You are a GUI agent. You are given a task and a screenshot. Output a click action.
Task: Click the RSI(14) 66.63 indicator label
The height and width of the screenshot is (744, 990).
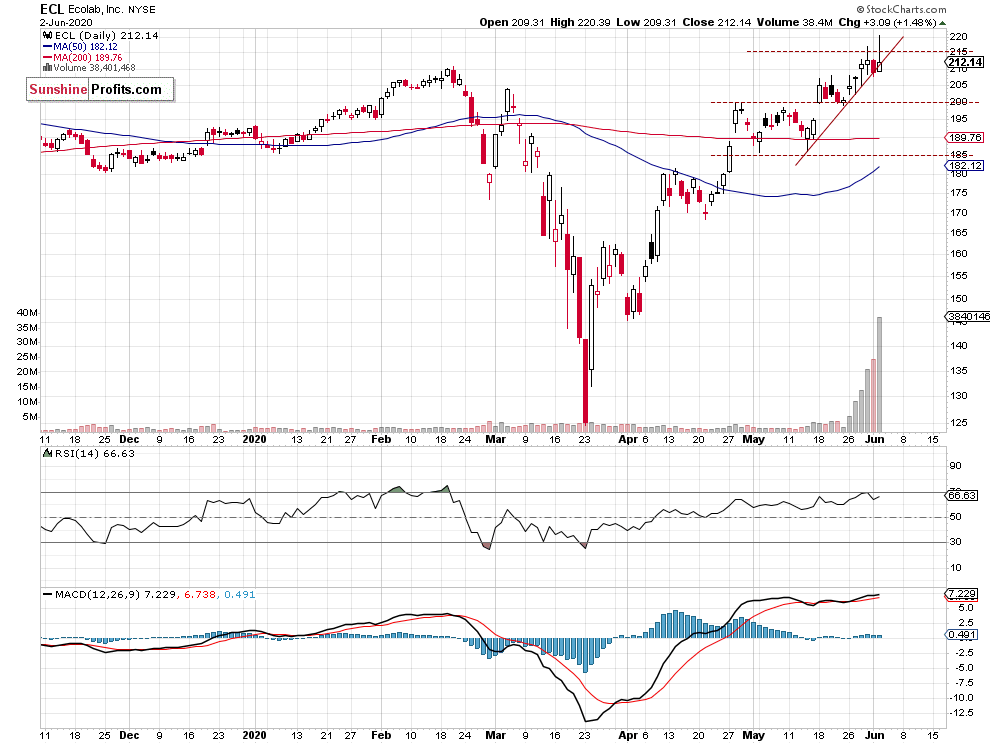point(95,453)
